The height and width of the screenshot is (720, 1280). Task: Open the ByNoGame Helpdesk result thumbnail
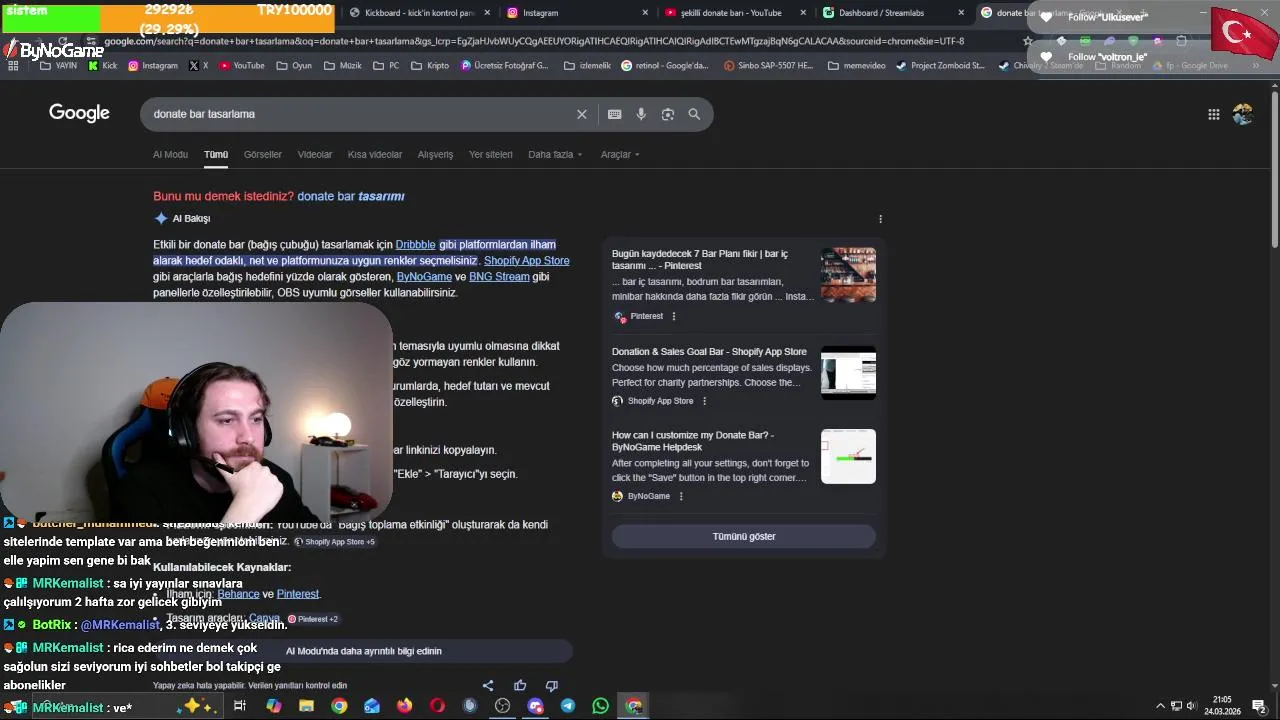[848, 457]
